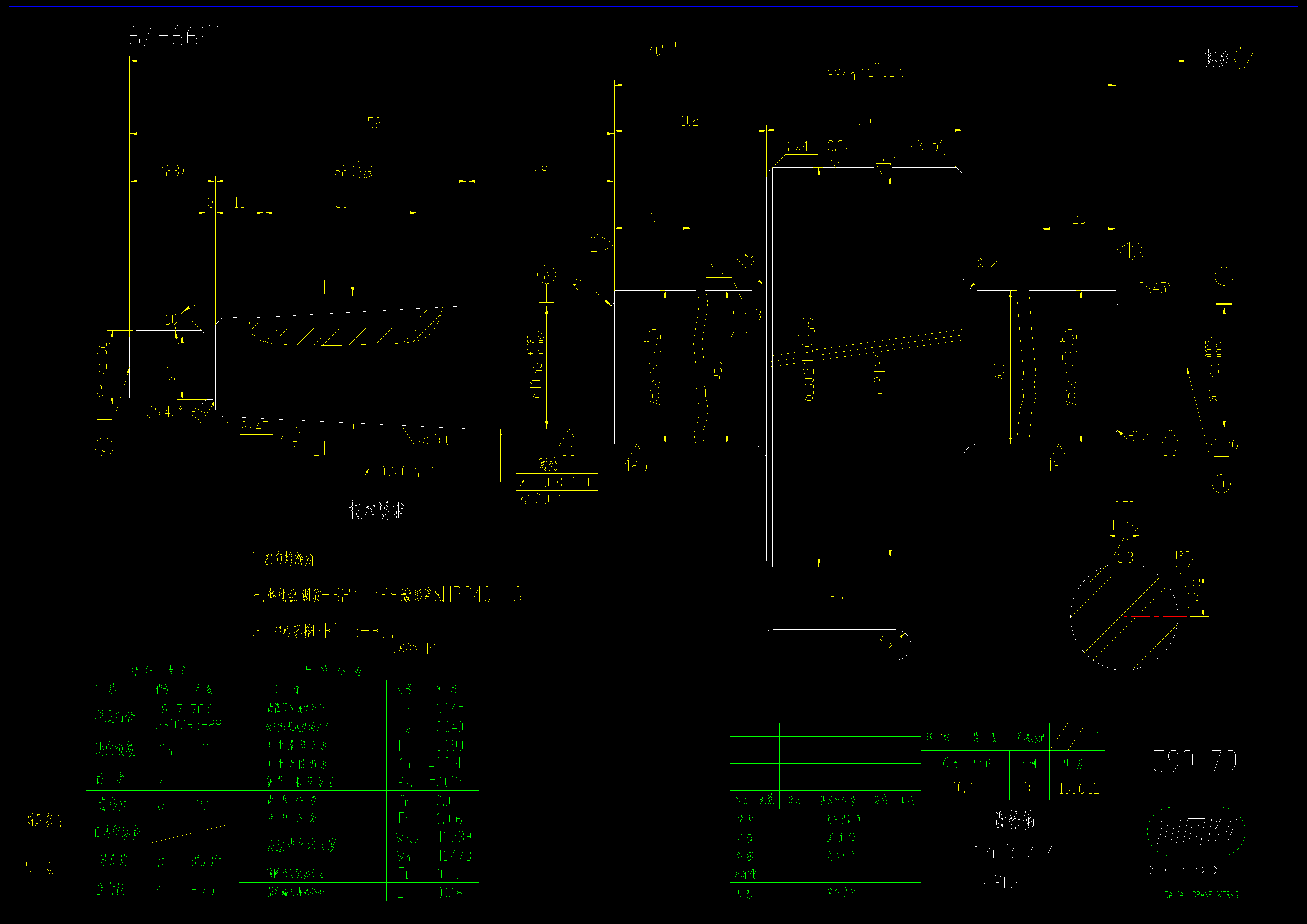Select the (基准A-B) note

[x=414, y=648]
